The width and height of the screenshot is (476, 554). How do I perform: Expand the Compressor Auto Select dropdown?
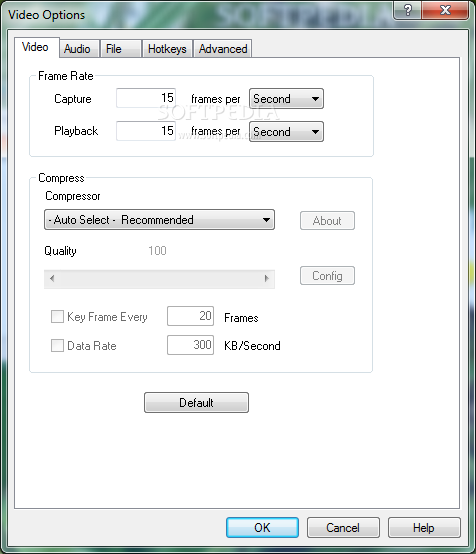click(x=159, y=220)
